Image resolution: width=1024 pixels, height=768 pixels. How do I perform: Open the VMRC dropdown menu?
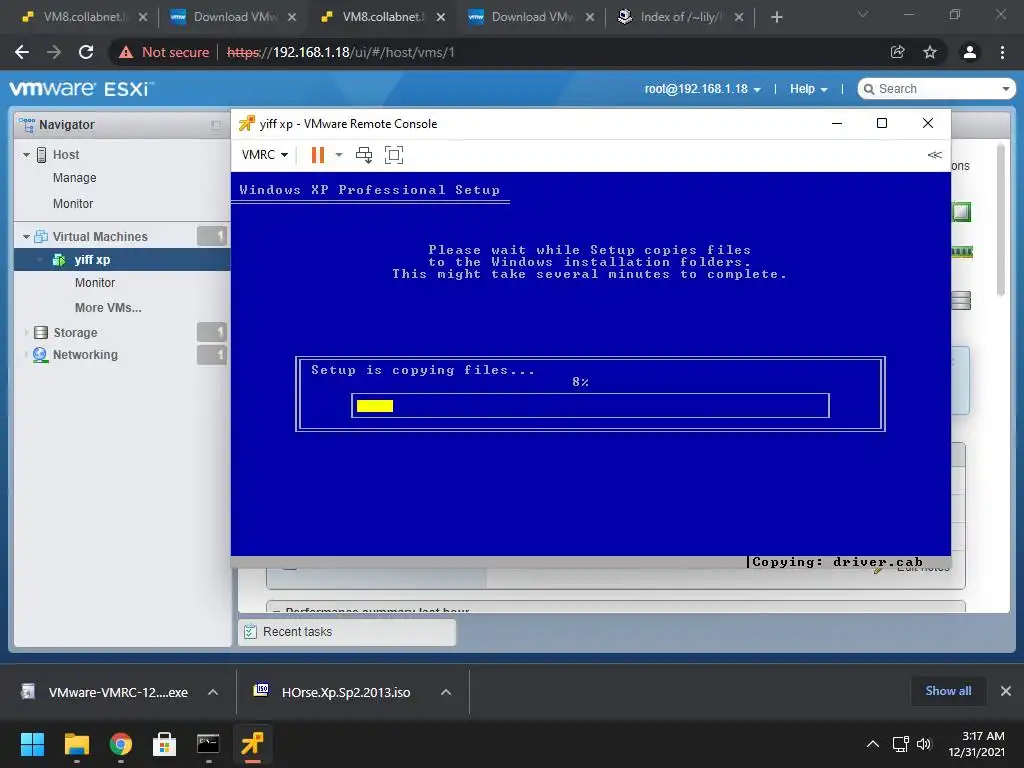[264, 155]
